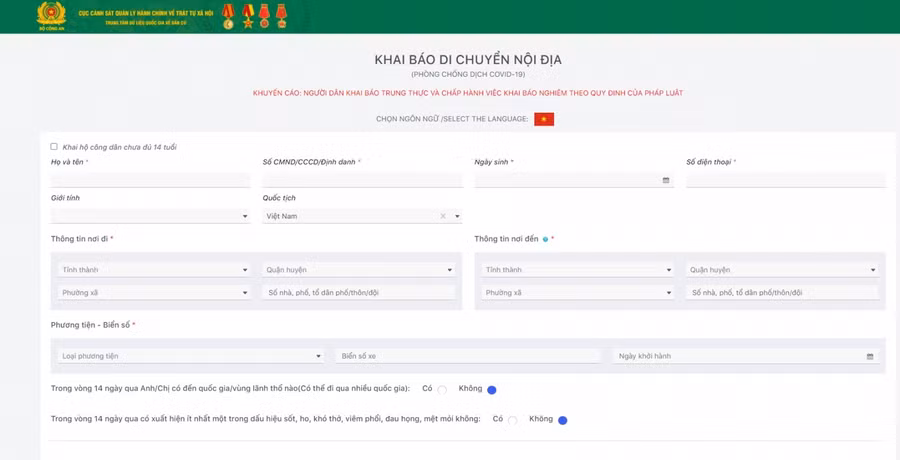The image size is (900, 460).
Task: Click the (PHÒNG CHỐNG DỊCH COVID-19) subtitle
Action: click(468, 75)
